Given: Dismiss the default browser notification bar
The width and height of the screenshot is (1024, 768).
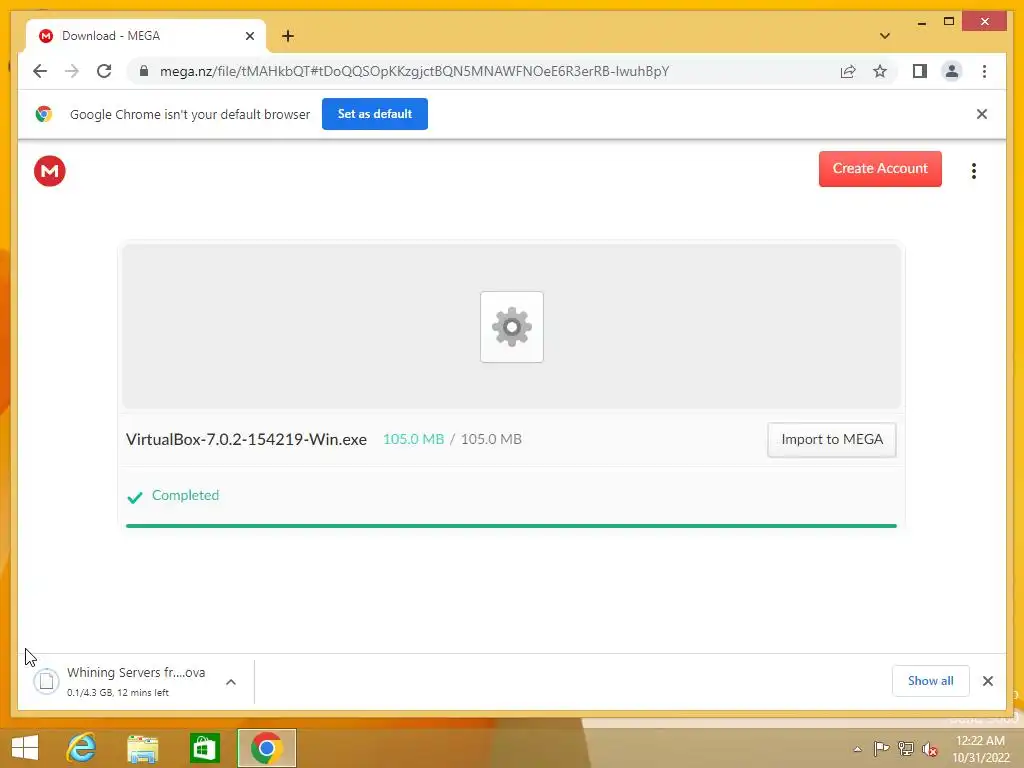Looking at the screenshot, I should click(x=982, y=114).
